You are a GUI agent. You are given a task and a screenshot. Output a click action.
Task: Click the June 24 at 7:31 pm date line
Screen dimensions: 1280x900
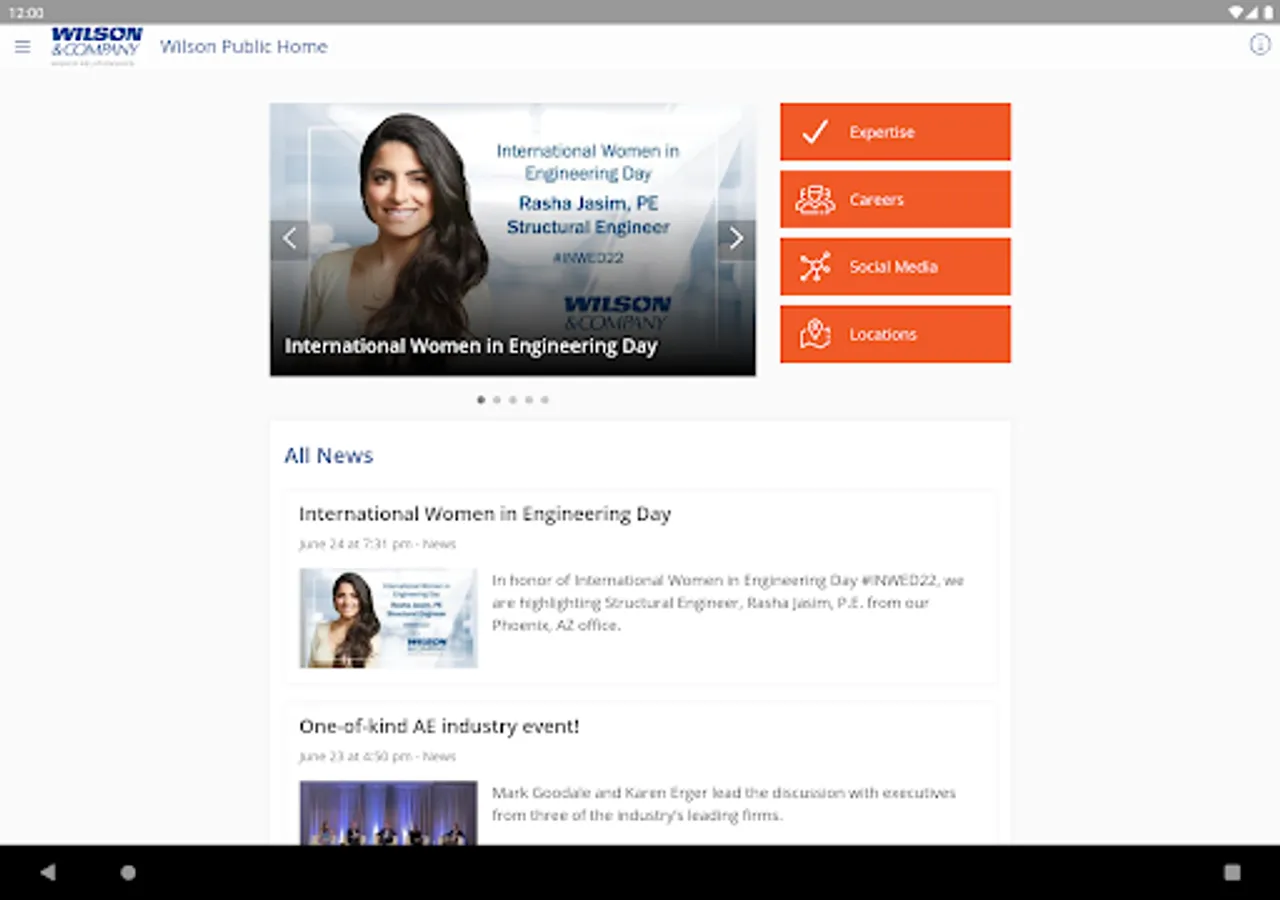click(x=377, y=544)
